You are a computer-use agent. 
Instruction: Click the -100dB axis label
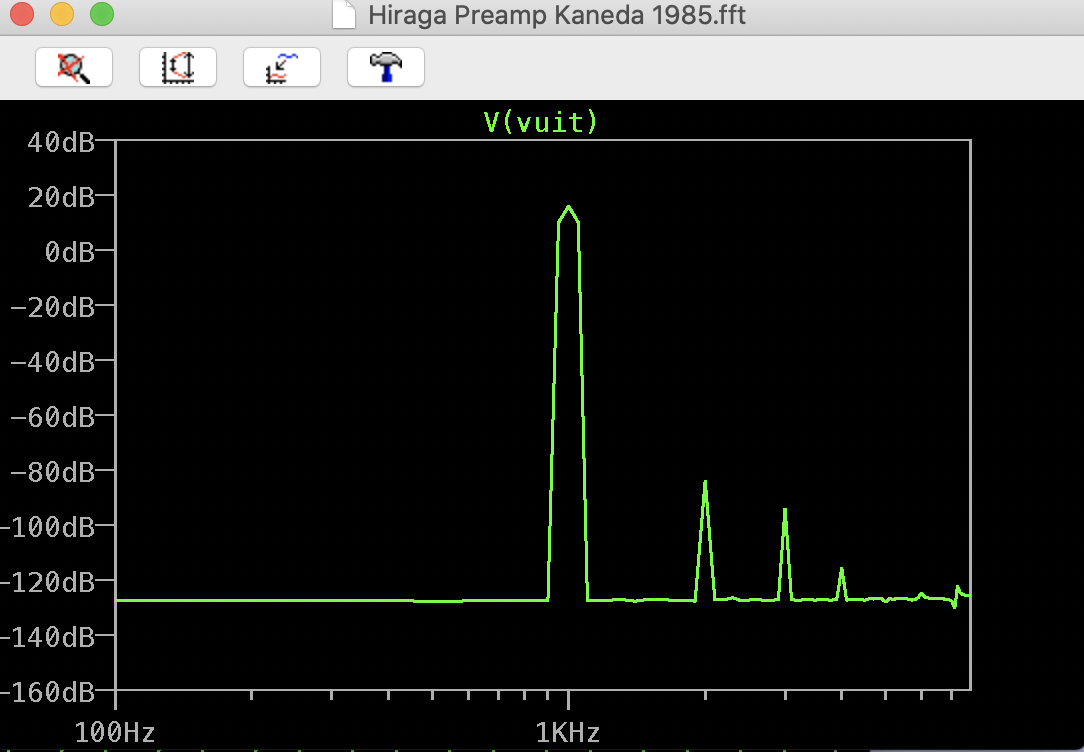click(48, 527)
